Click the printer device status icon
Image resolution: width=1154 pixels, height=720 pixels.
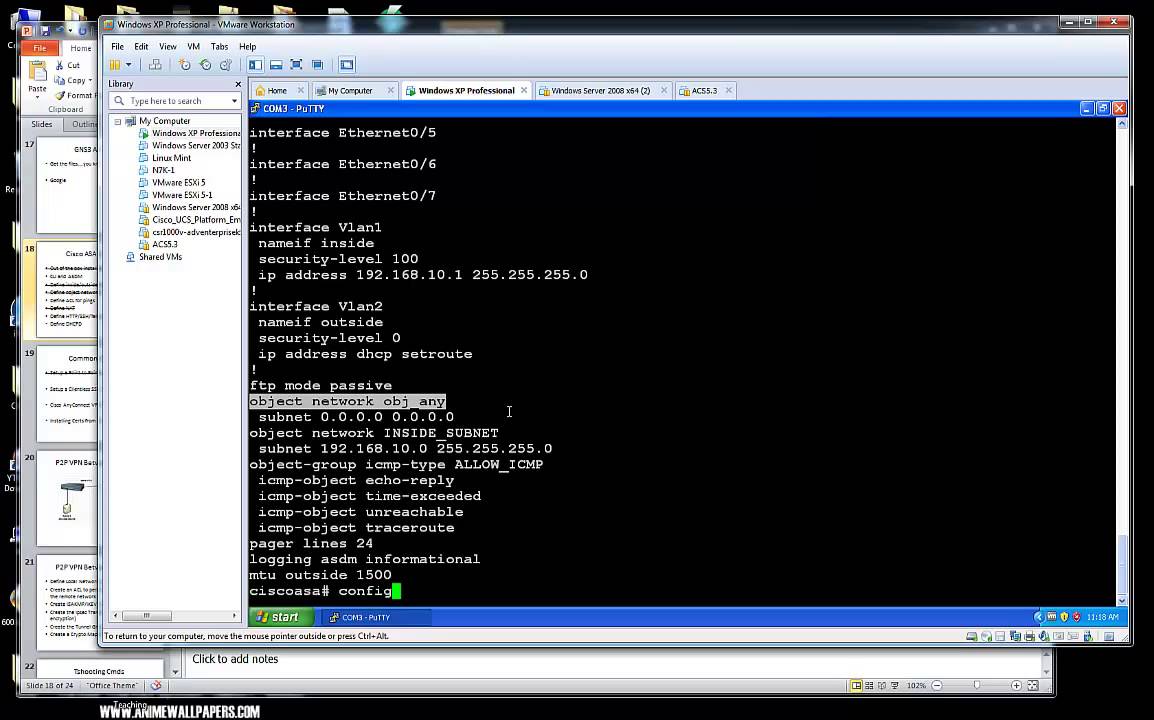1030,636
